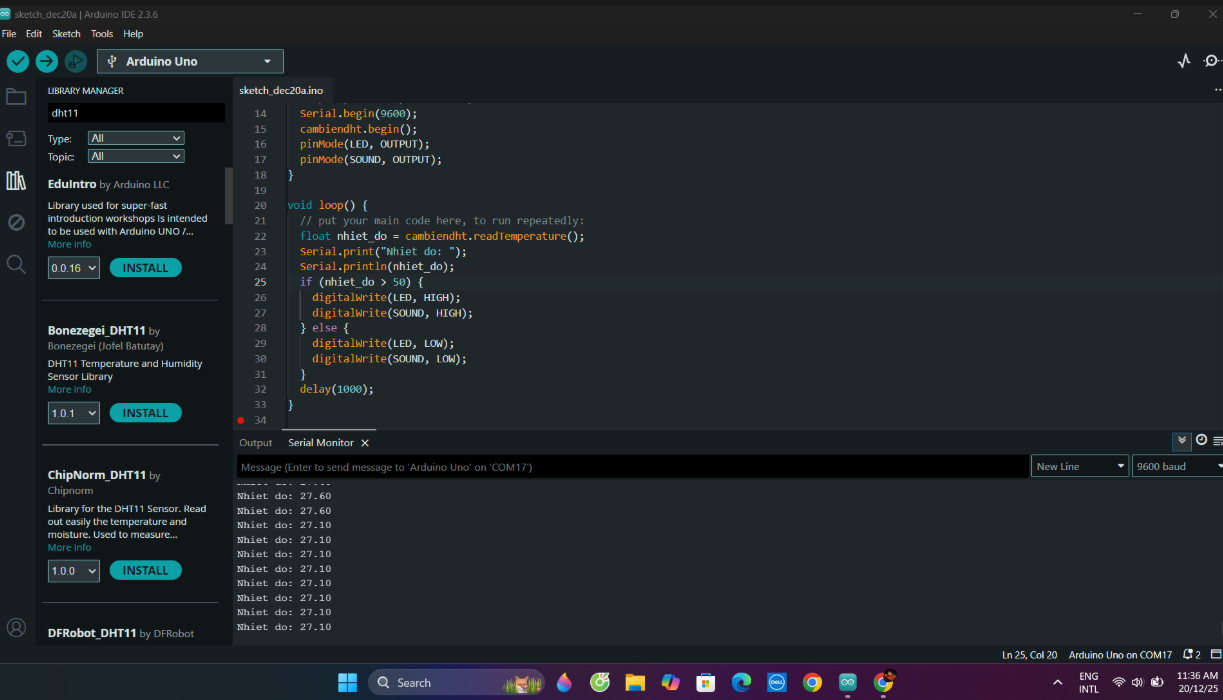This screenshot has height=700, width=1223.
Task: Open the Search panel in the sidebar
Action: 16,264
